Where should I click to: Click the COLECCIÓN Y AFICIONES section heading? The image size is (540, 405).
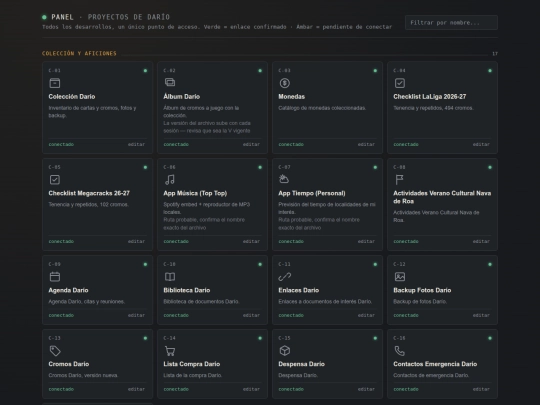click(79, 53)
